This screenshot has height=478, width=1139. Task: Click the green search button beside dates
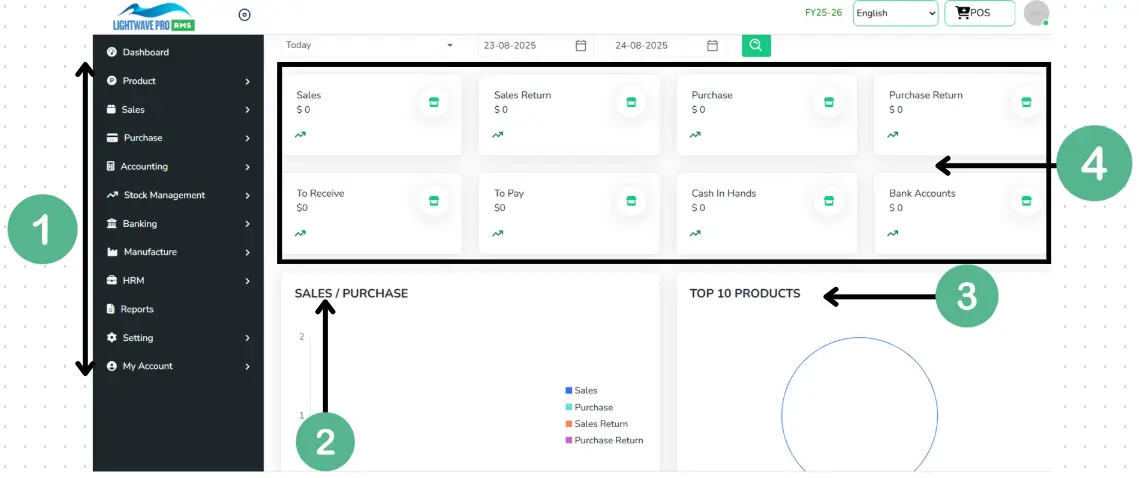(756, 45)
